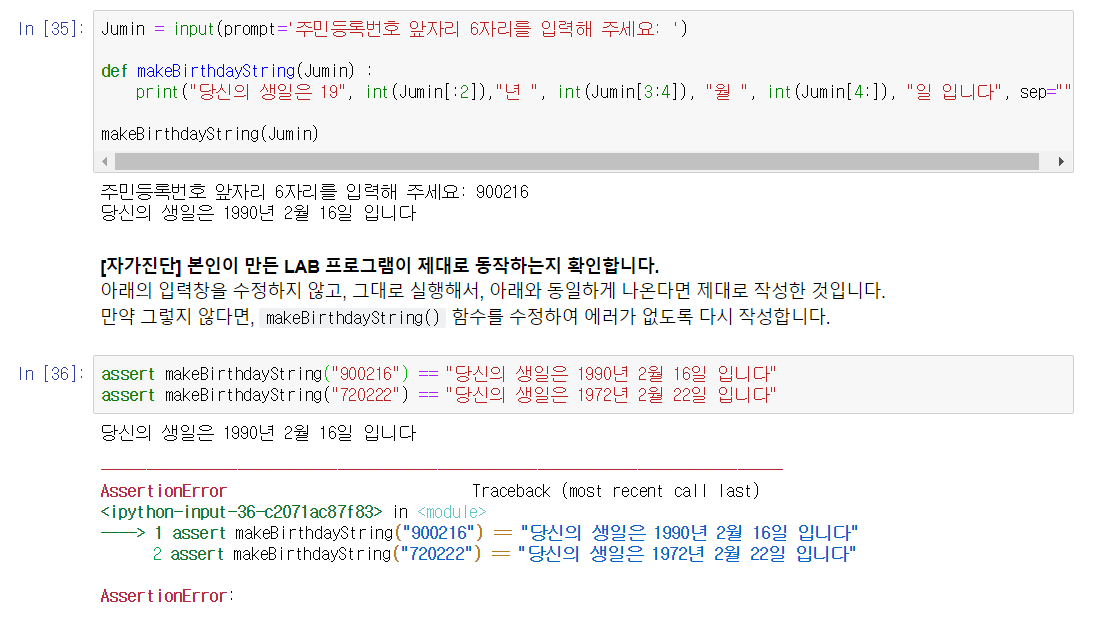Click the inline code makeBirthdayString() in markdown
This screenshot has height=621, width=1097.
(352, 317)
